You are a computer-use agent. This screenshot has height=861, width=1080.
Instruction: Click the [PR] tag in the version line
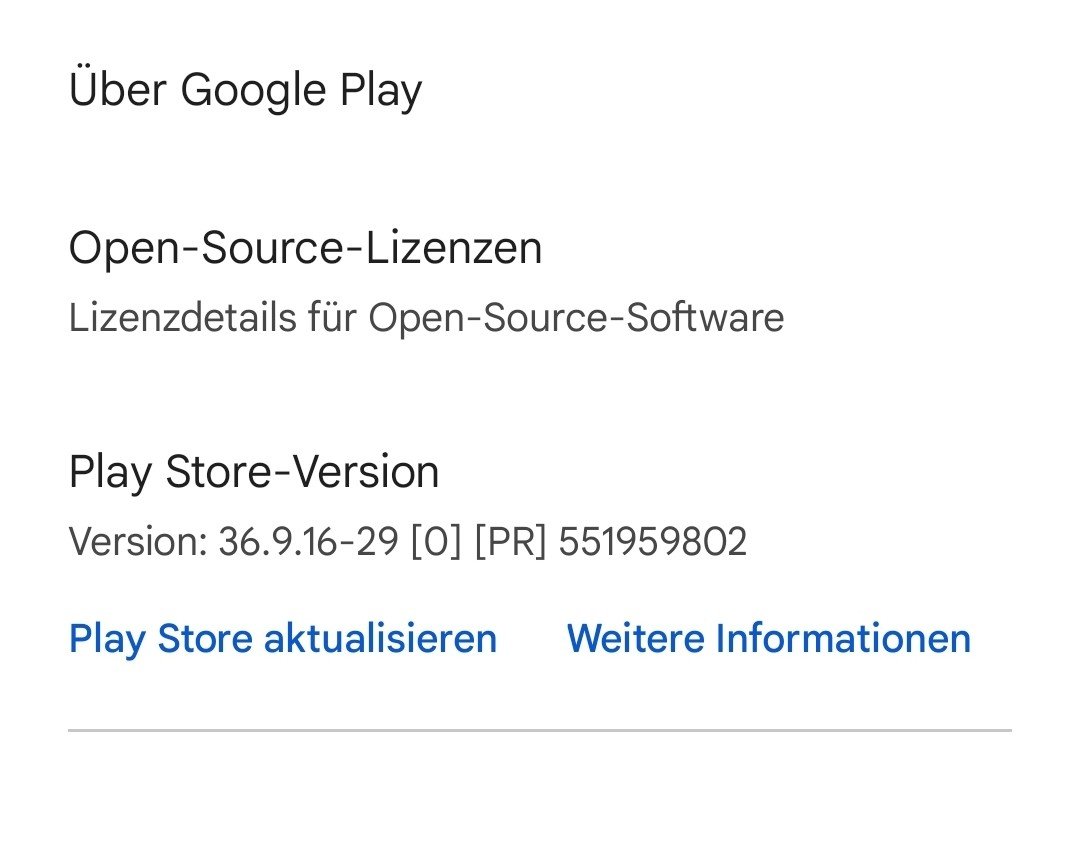[510, 542]
